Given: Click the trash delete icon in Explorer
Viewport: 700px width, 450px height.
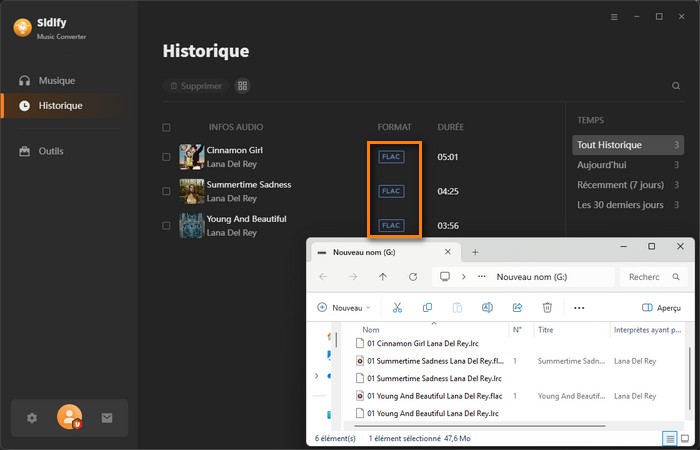Looking at the screenshot, I should click(547, 307).
